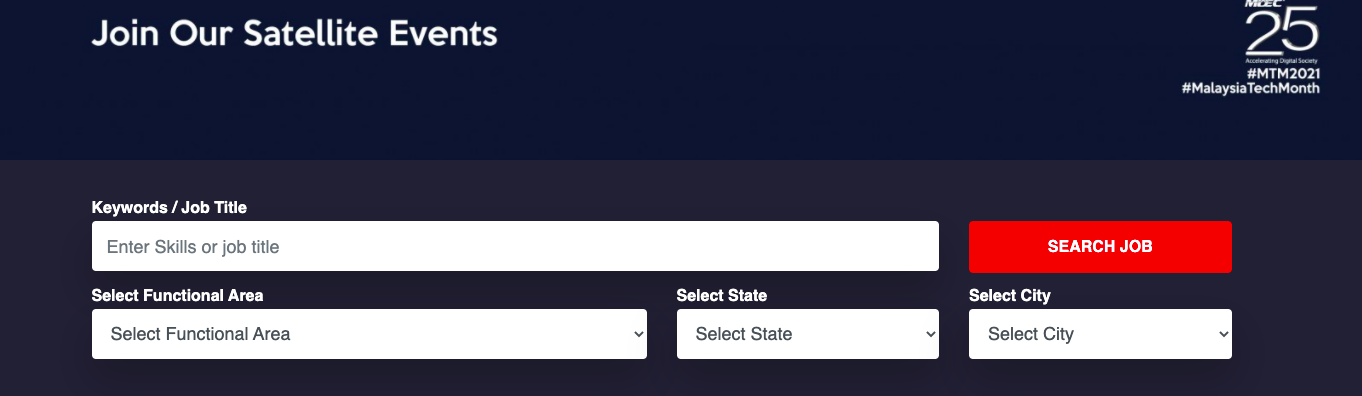1362x396 pixels.
Task: Click the large 25 numeral in the logo
Action: [x=1282, y=32]
